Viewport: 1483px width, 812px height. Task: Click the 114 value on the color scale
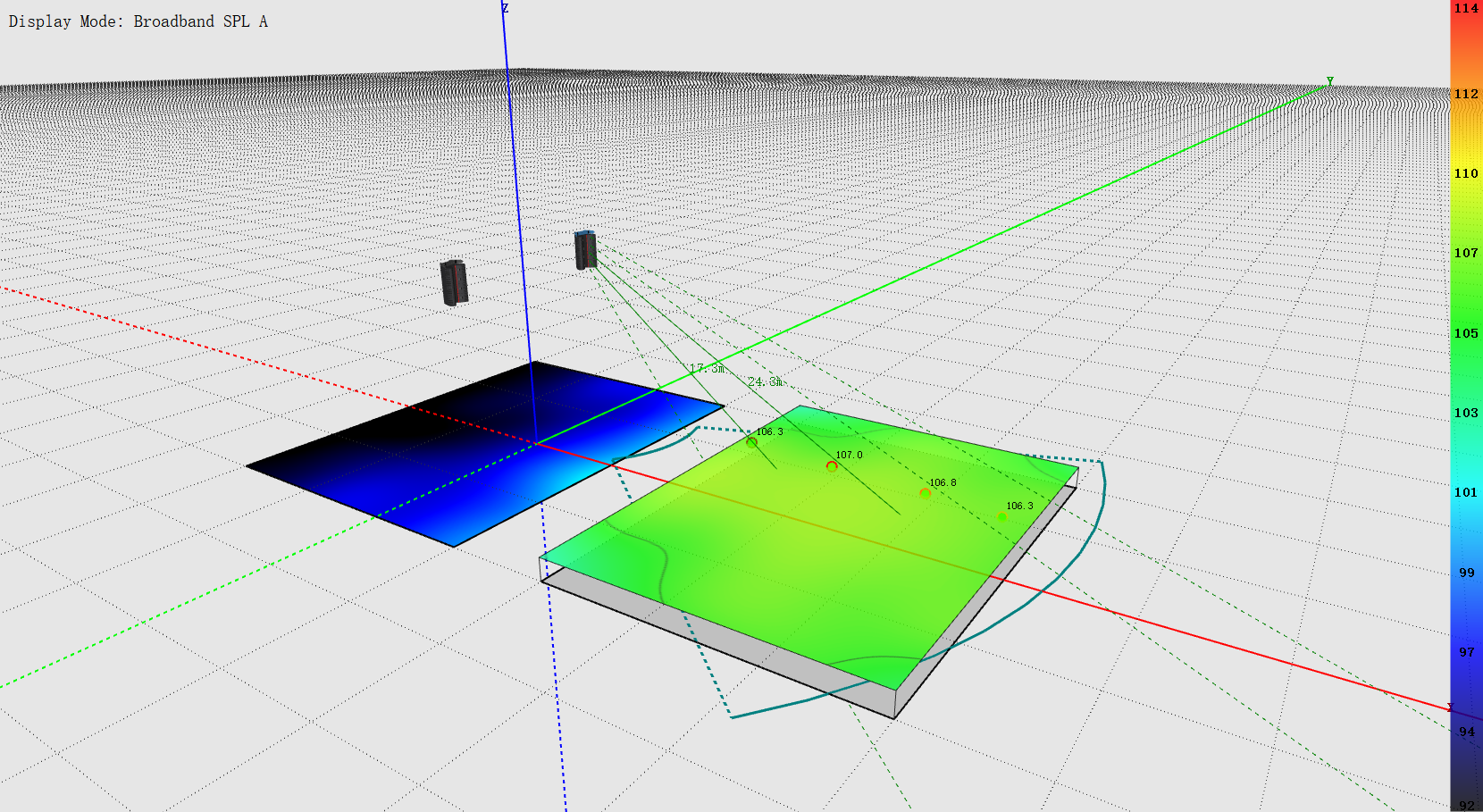pyautogui.click(x=1466, y=8)
